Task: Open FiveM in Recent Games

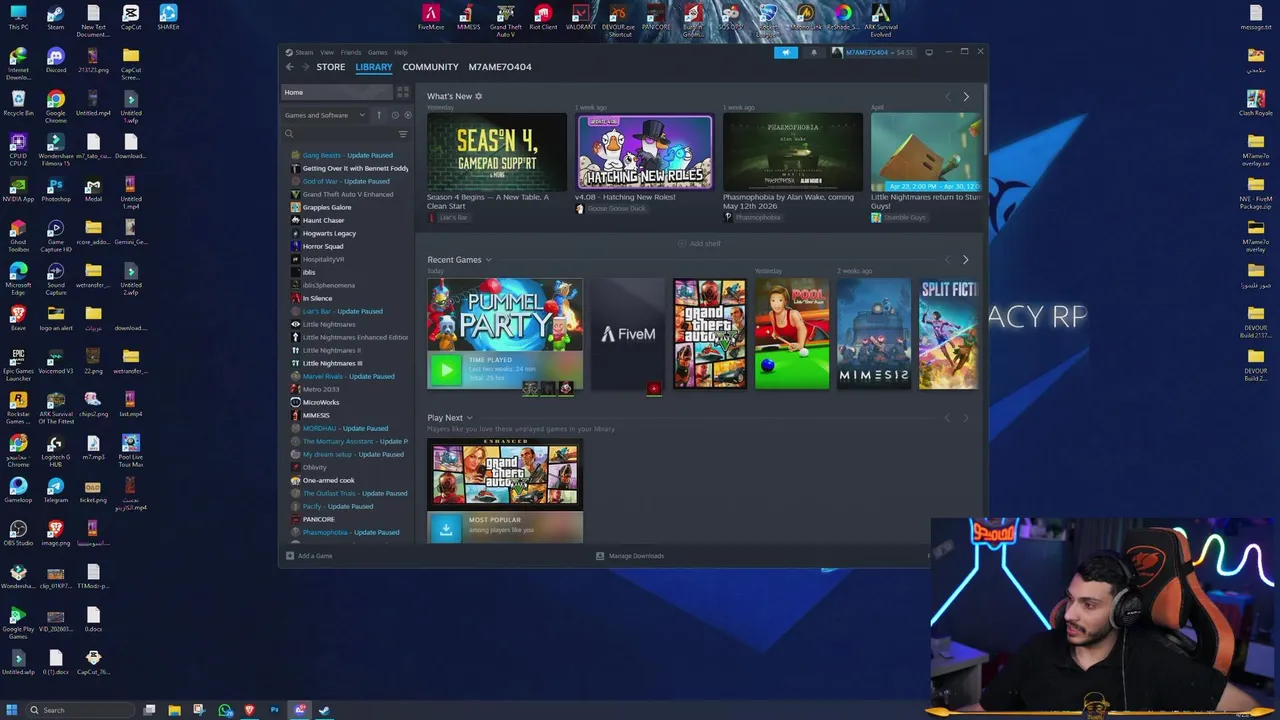Action: (x=628, y=334)
